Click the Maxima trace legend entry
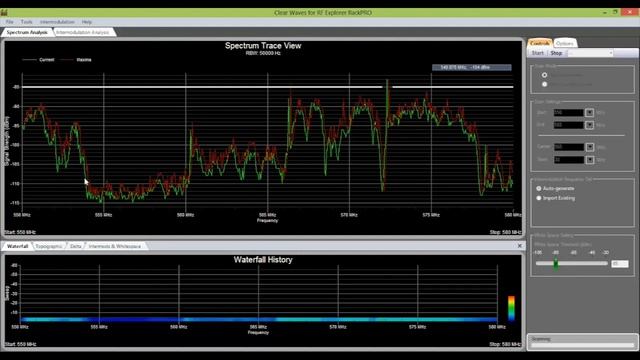 (x=76, y=60)
